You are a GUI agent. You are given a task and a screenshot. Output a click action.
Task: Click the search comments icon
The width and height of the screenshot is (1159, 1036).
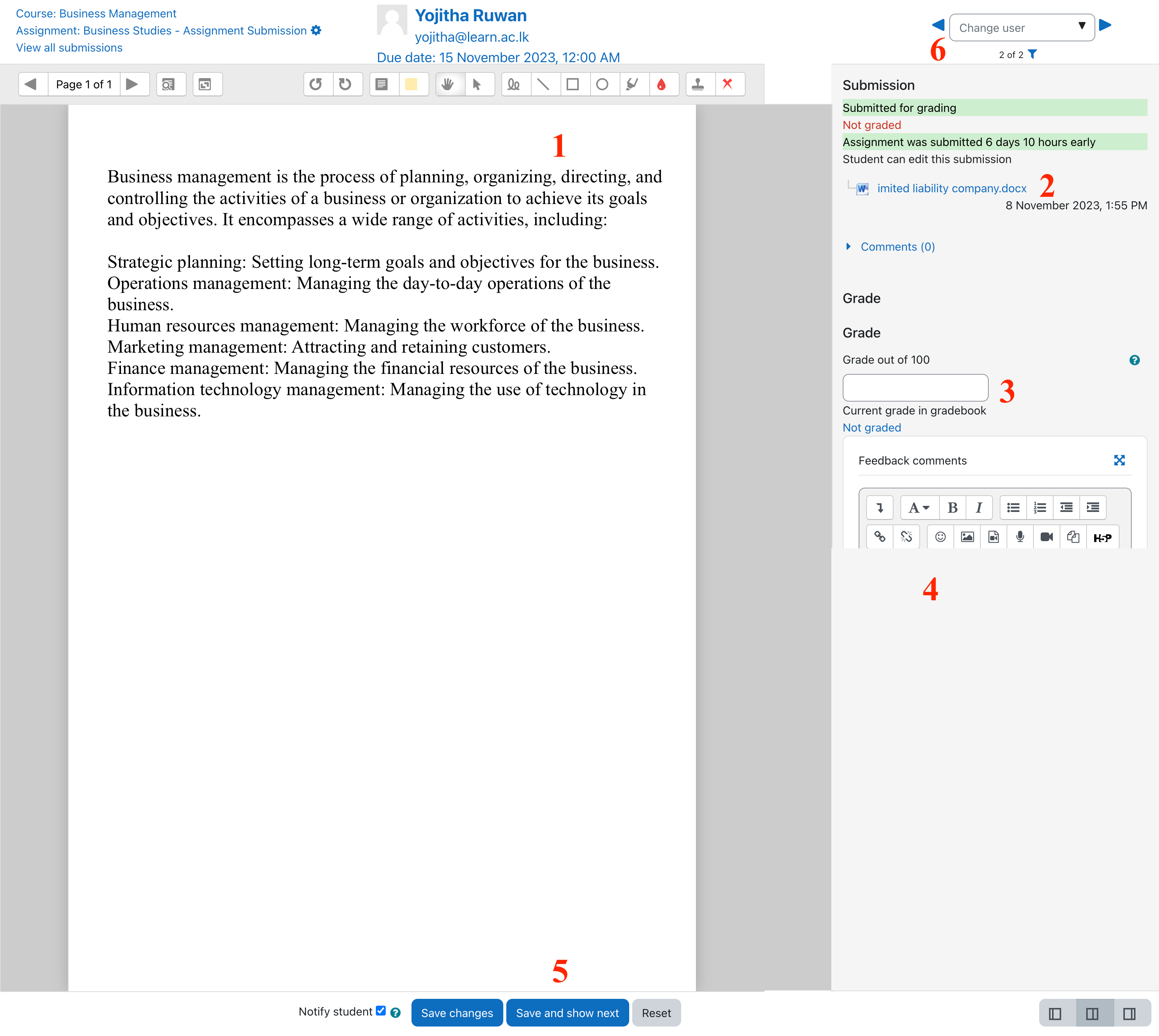[168, 84]
